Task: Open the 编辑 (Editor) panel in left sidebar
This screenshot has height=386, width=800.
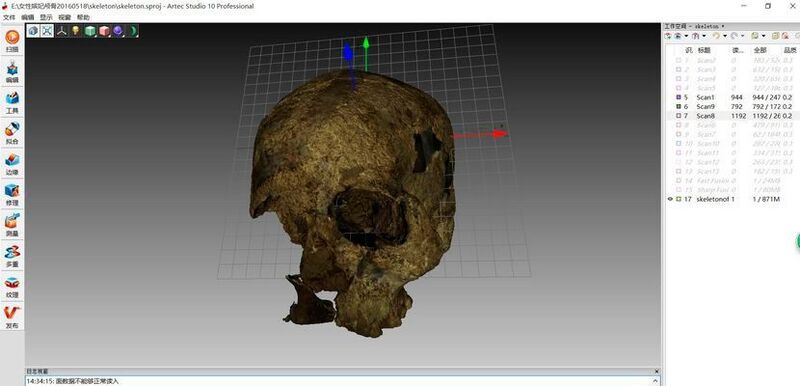Action: [12, 71]
